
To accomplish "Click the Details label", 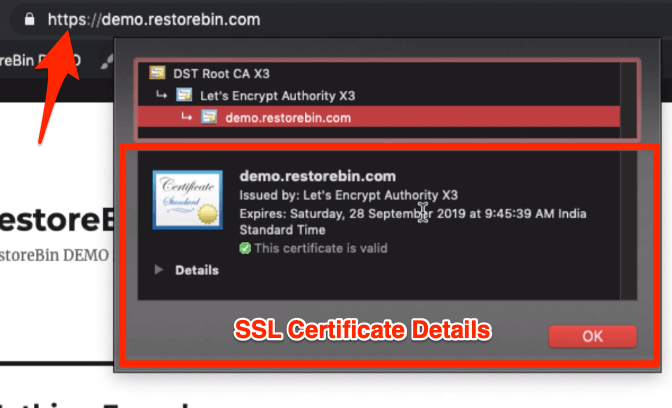I will pyautogui.click(x=197, y=270).
